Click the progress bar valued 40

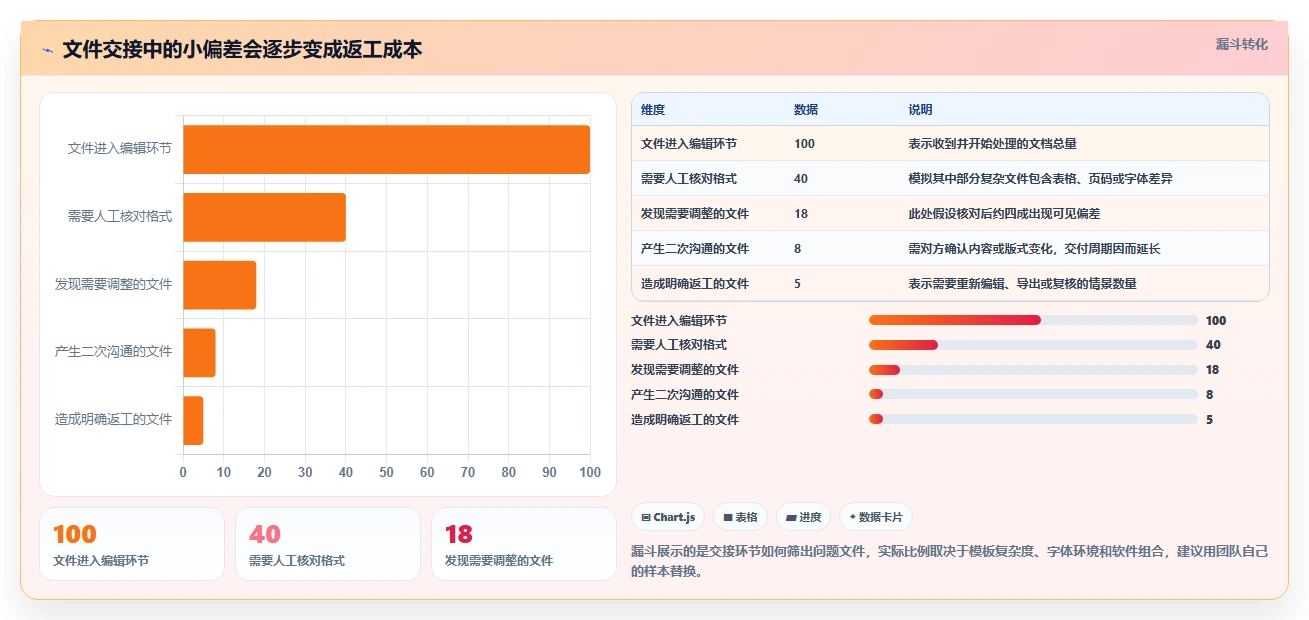pyautogui.click(x=1033, y=345)
